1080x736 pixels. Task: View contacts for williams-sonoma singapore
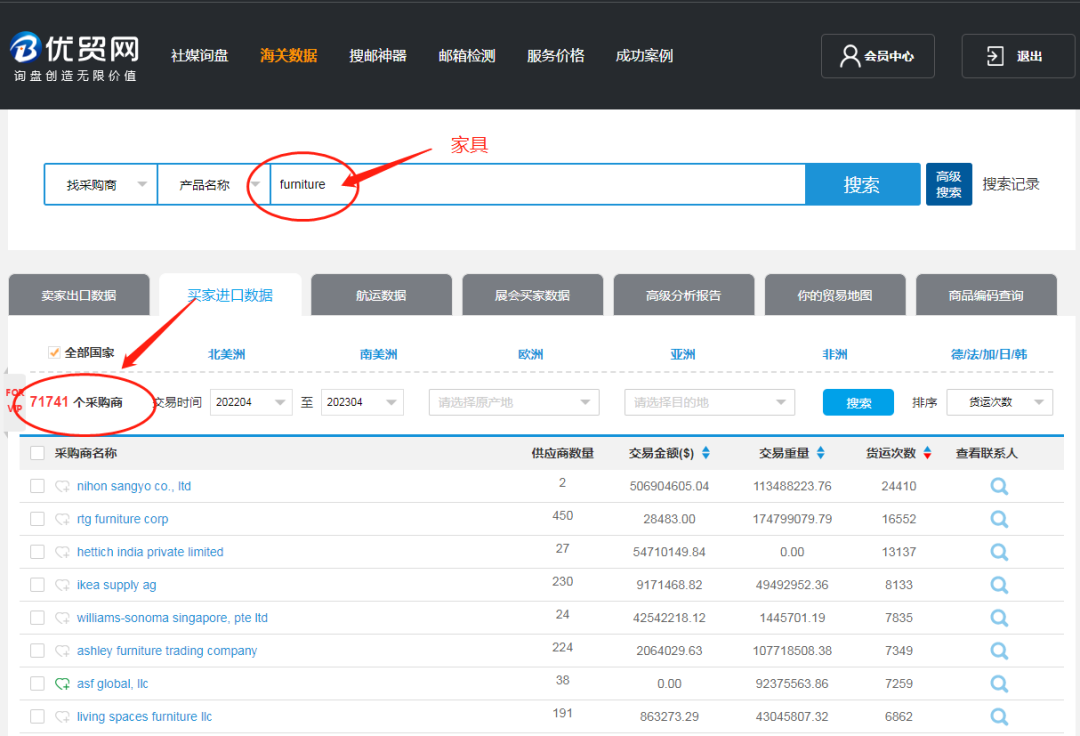click(999, 618)
